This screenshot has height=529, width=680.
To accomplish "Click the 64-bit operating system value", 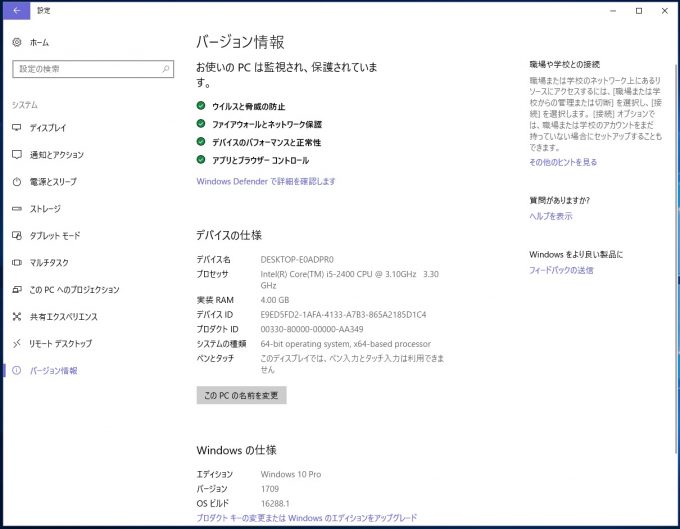I will (346, 344).
